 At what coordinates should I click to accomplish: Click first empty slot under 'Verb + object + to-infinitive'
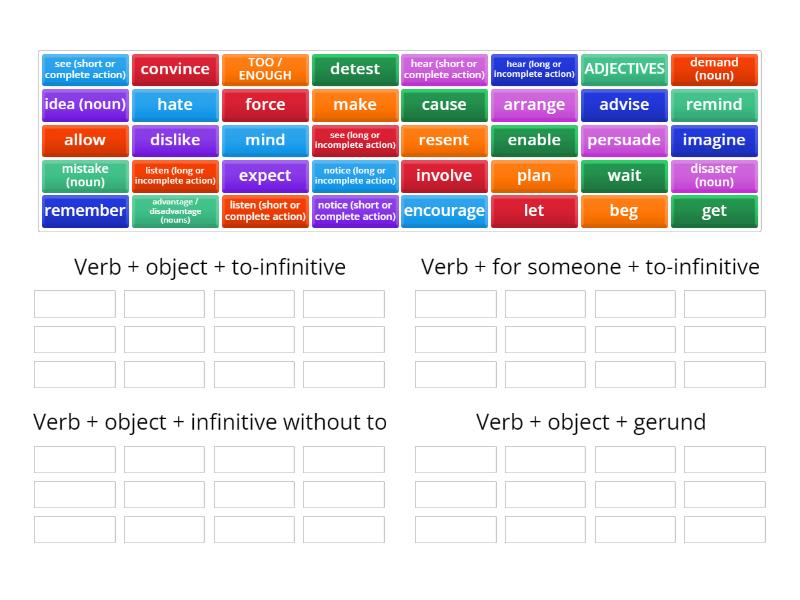(x=75, y=304)
